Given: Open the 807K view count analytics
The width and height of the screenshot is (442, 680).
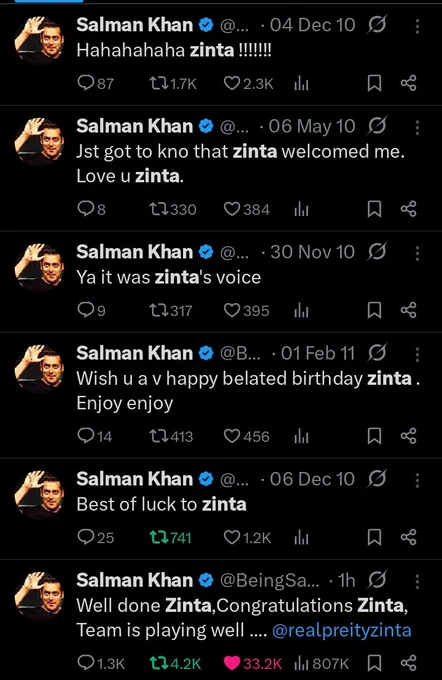Looking at the screenshot, I should (321, 663).
